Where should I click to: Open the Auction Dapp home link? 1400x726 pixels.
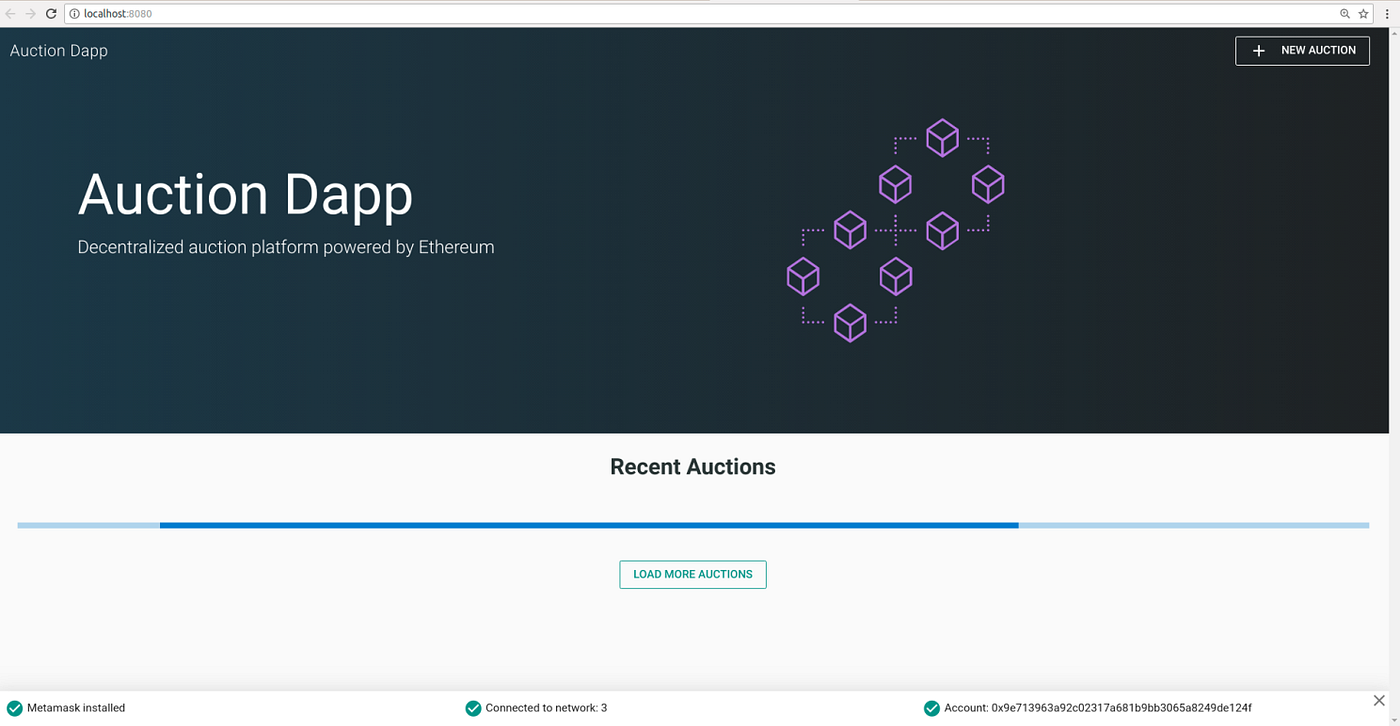[58, 50]
